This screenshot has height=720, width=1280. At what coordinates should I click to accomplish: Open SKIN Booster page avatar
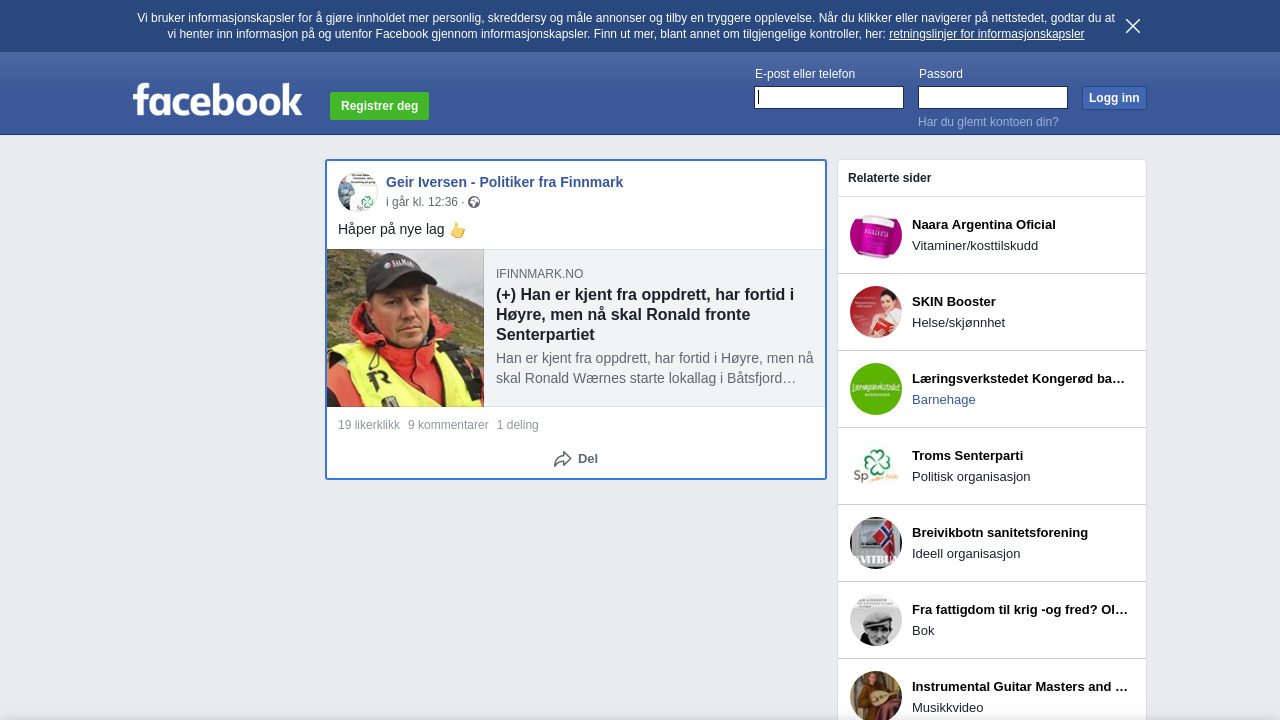(876, 312)
